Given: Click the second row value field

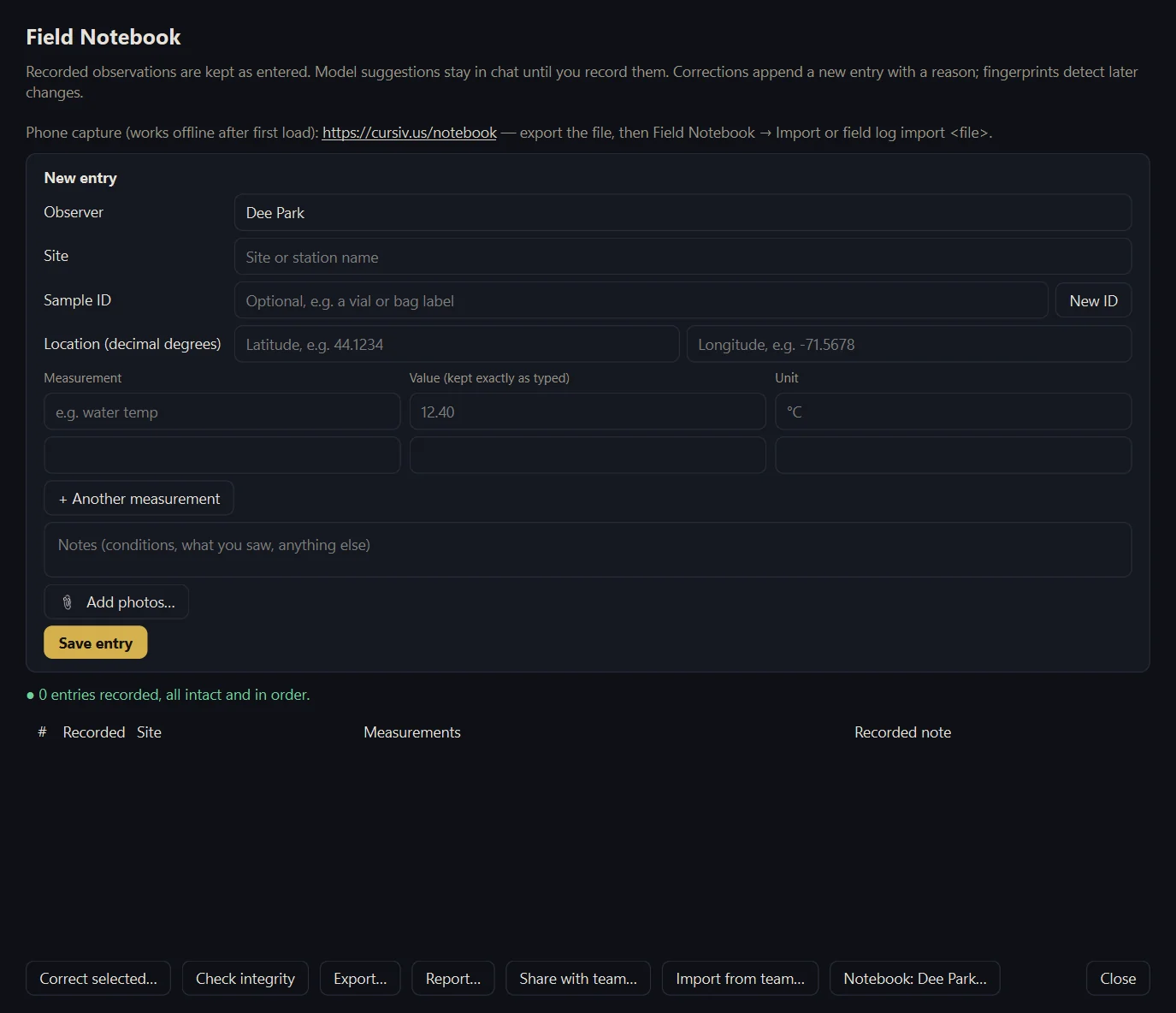Looking at the screenshot, I should 588,455.
